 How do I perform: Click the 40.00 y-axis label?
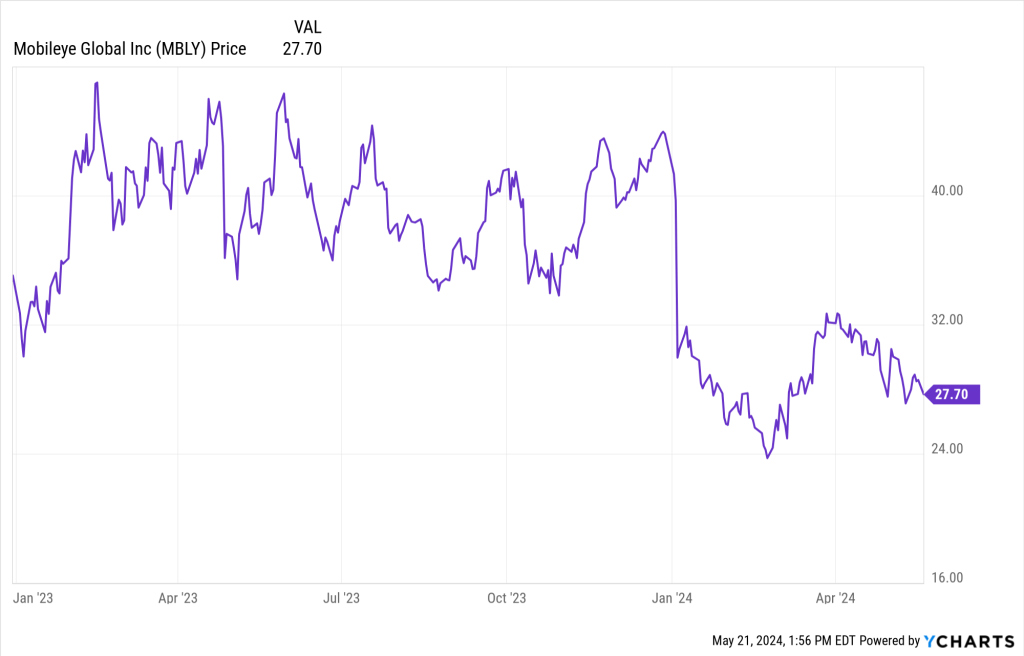click(946, 191)
